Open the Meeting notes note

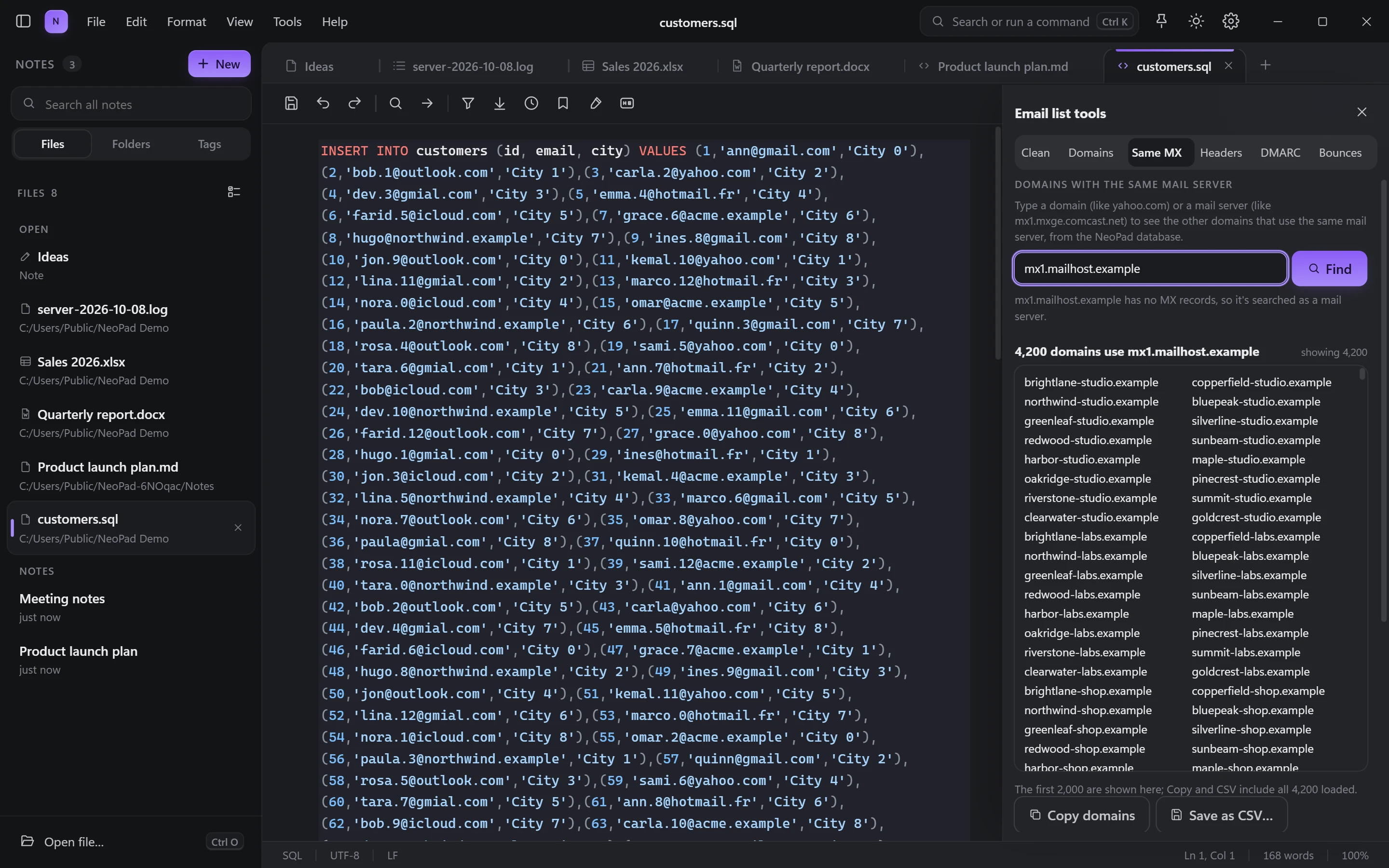(x=131, y=607)
